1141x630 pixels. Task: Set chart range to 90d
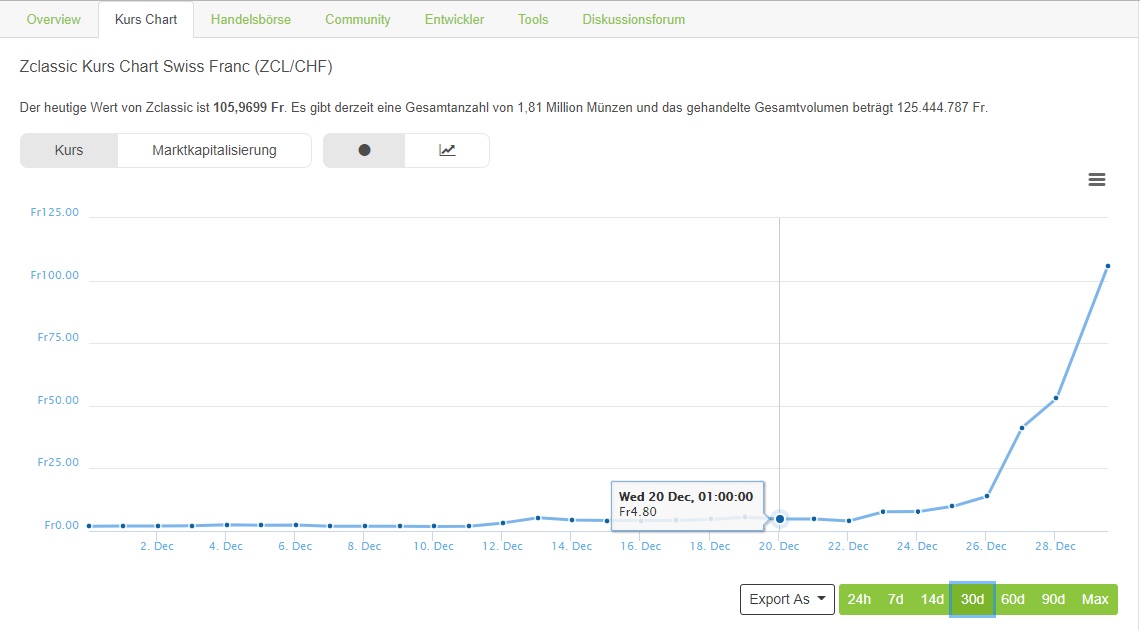1053,599
